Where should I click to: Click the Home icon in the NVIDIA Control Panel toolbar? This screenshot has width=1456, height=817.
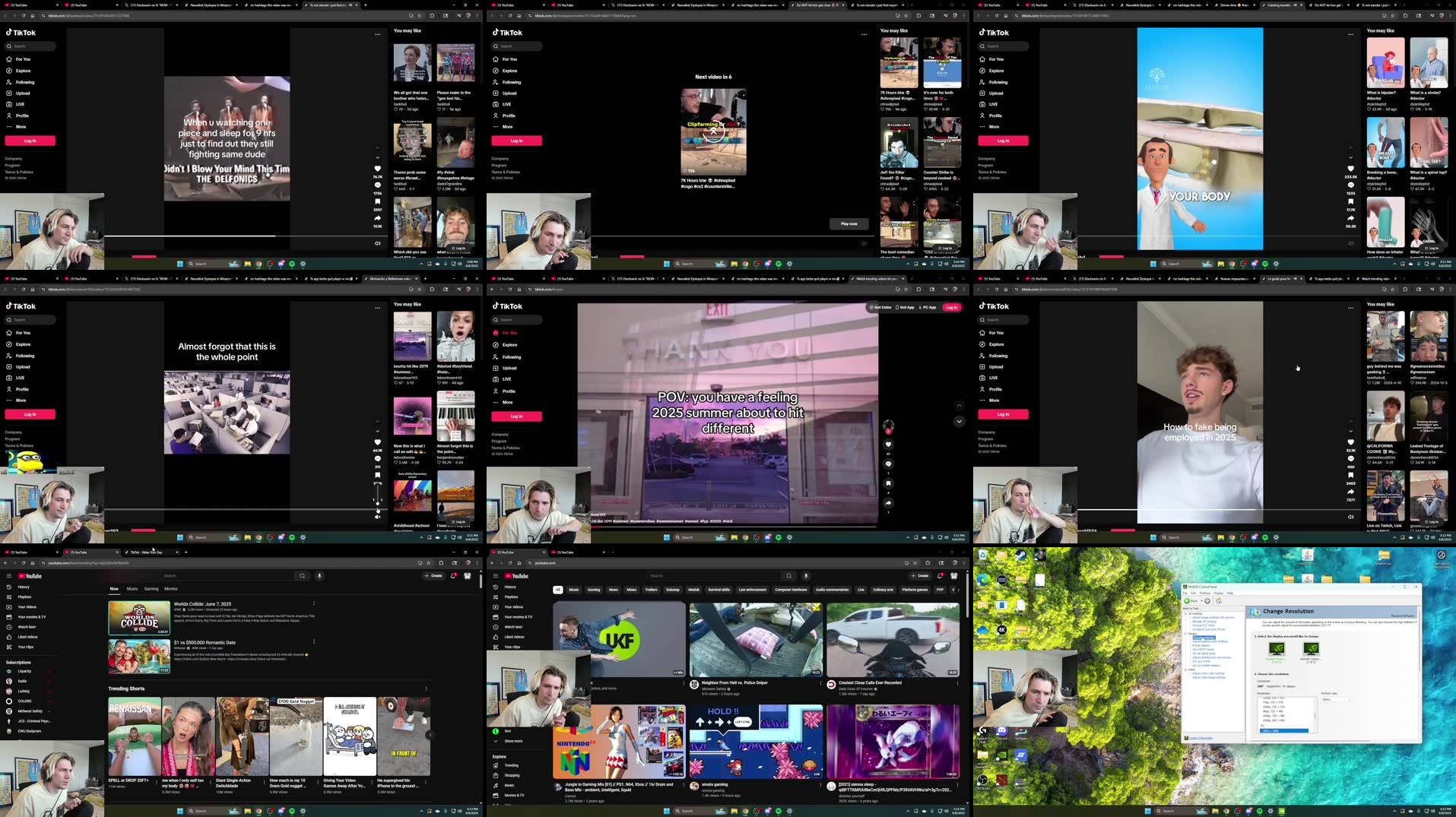pos(1219,601)
